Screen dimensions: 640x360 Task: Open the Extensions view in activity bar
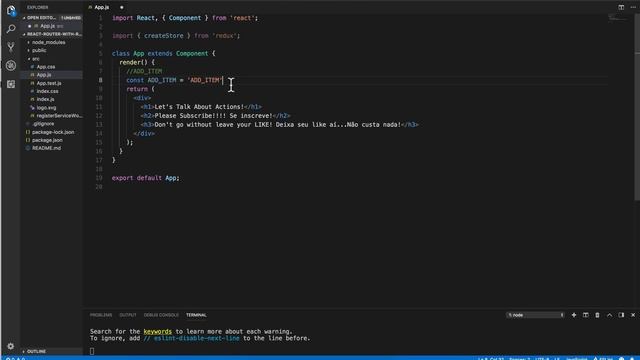pyautogui.click(x=11, y=84)
